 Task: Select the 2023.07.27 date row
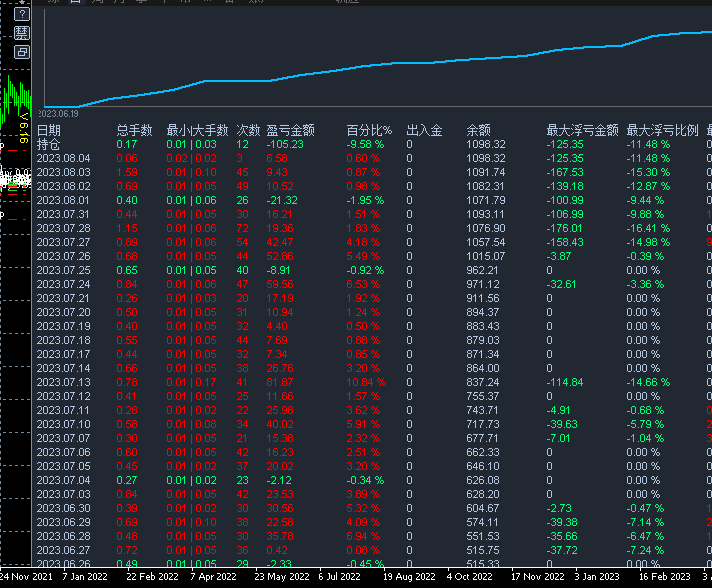(x=64, y=242)
